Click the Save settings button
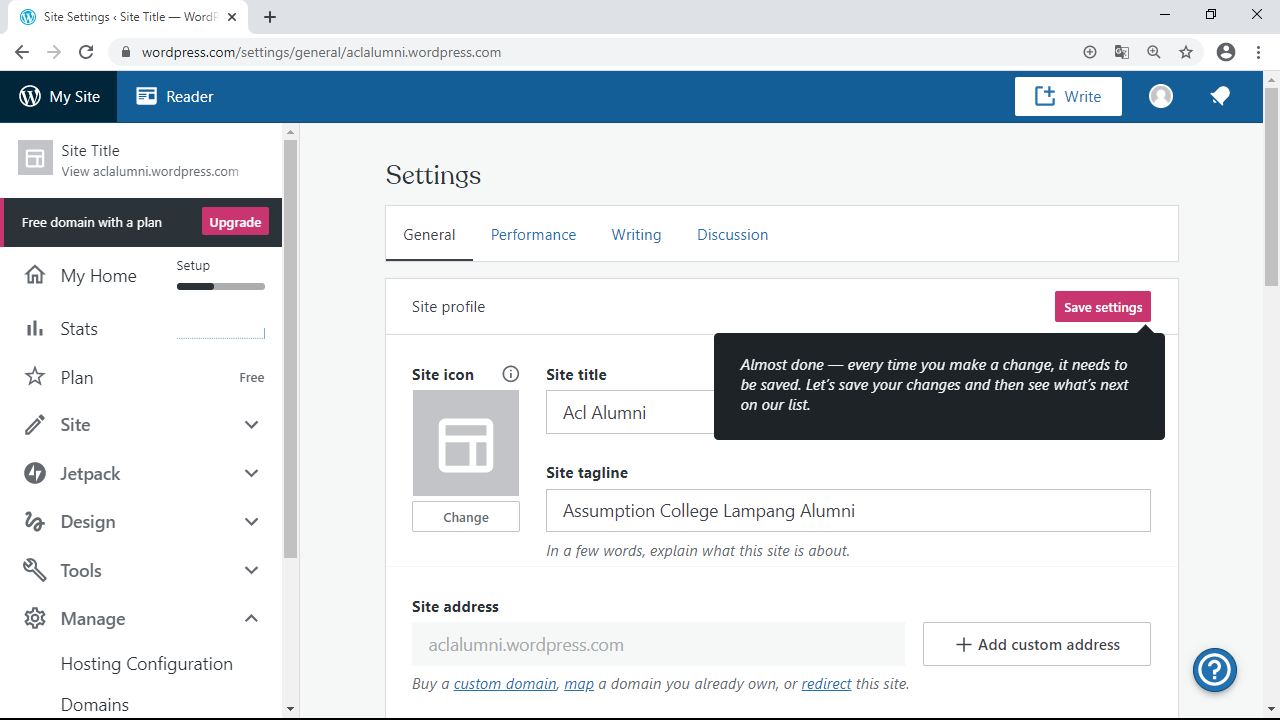Image resolution: width=1280 pixels, height=720 pixels. (x=1102, y=307)
